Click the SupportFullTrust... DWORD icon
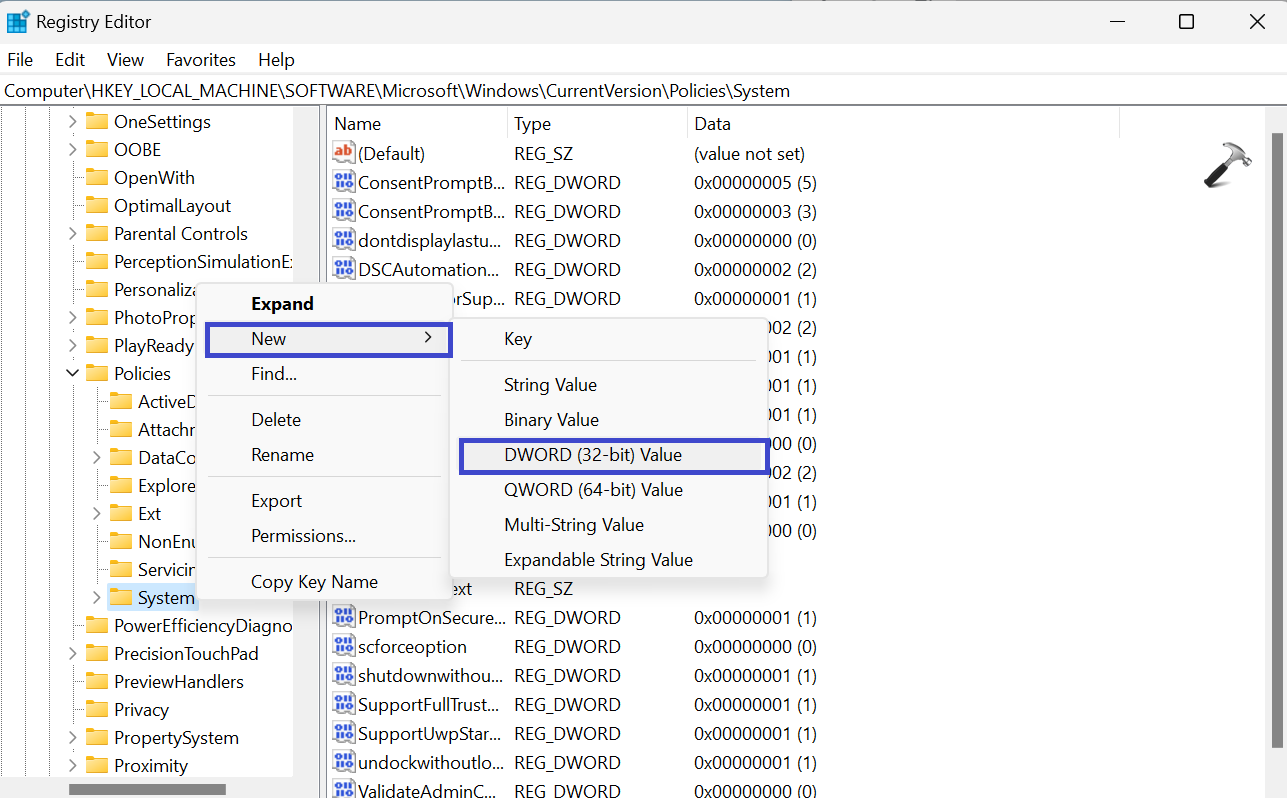Screen dimensions: 1287x798 (x=344, y=704)
